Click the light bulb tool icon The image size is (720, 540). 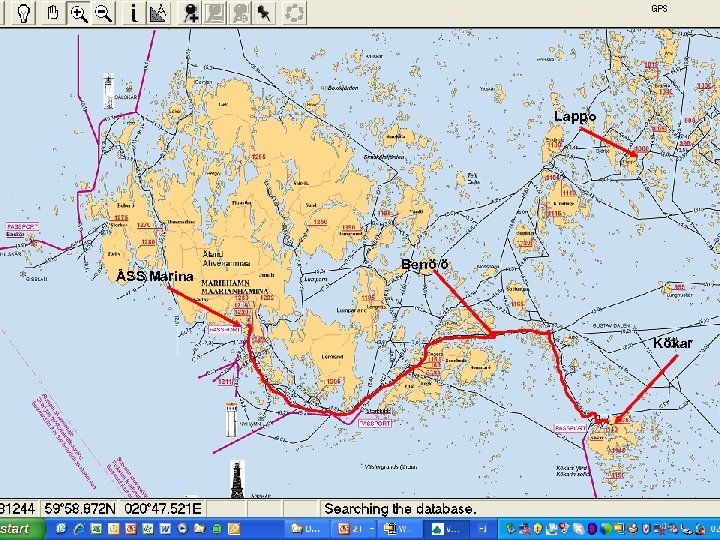(x=23, y=13)
